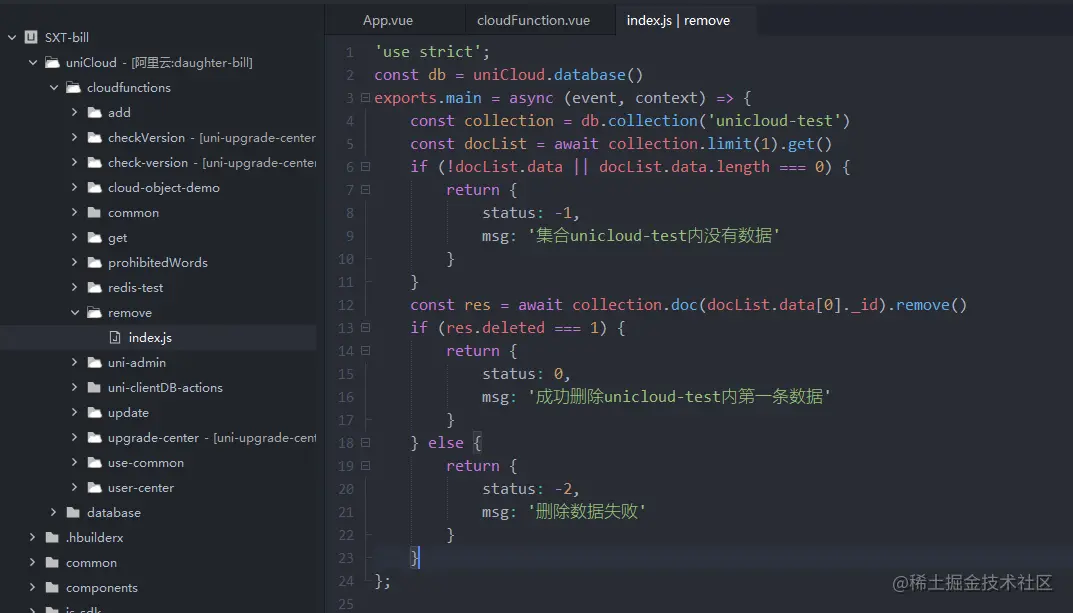Click the redis-test folder icon
Image resolution: width=1073 pixels, height=613 pixels.
94,287
